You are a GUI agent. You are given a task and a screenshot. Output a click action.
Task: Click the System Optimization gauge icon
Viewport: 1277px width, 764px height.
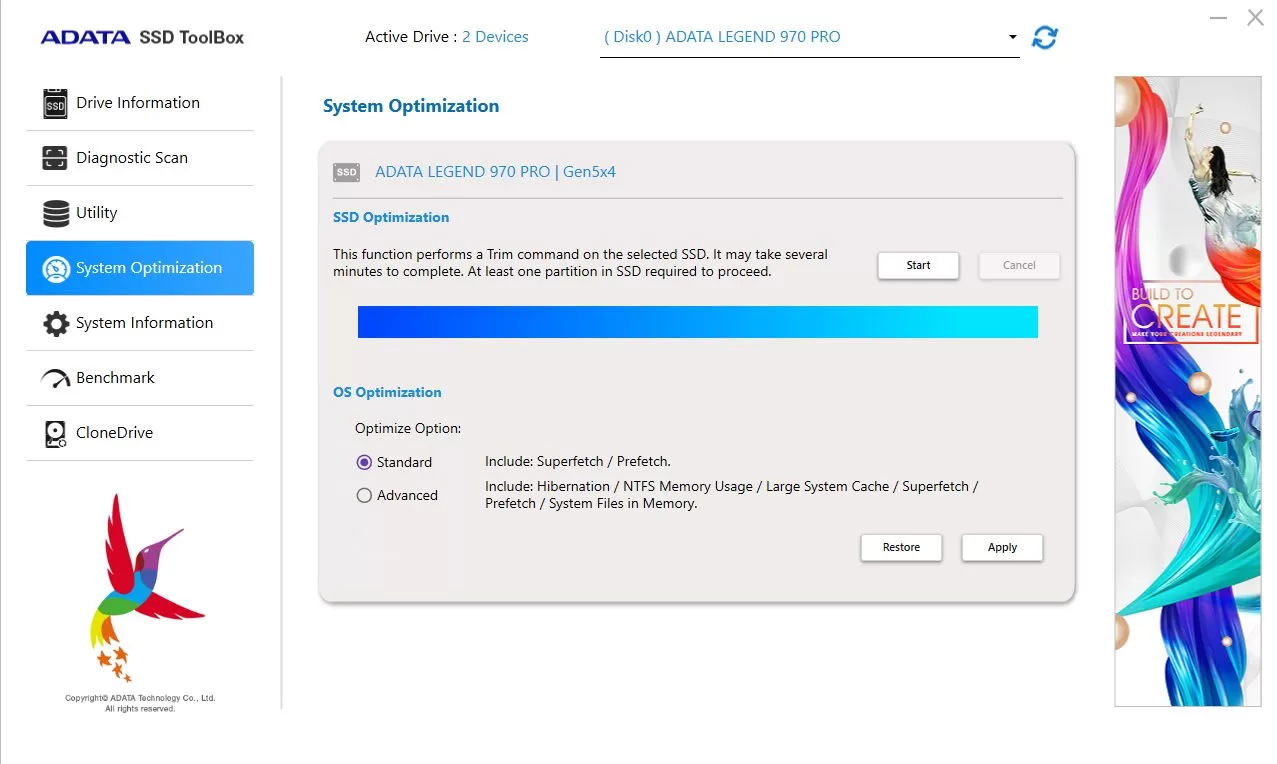[x=56, y=268]
